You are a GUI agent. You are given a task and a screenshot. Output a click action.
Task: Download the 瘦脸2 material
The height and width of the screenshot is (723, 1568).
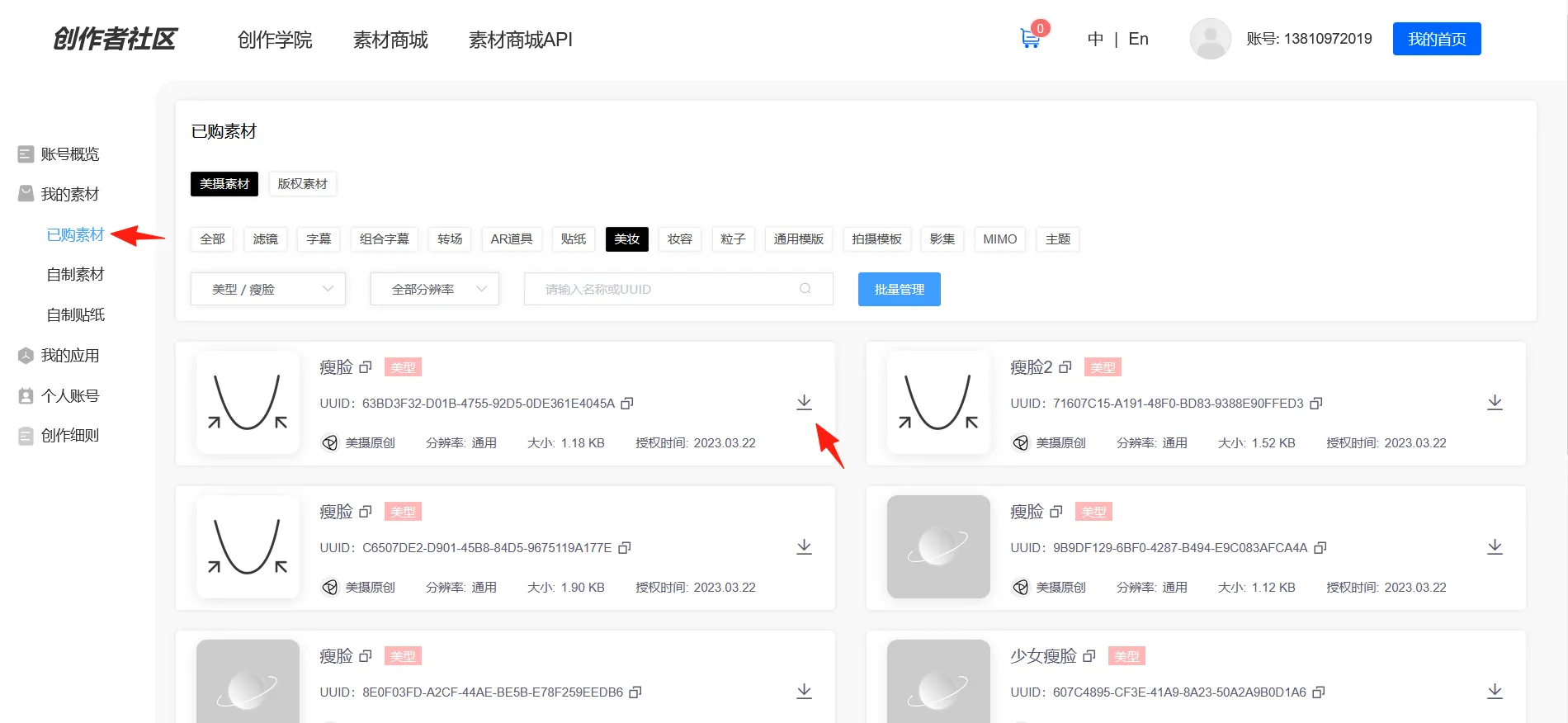point(1495,403)
